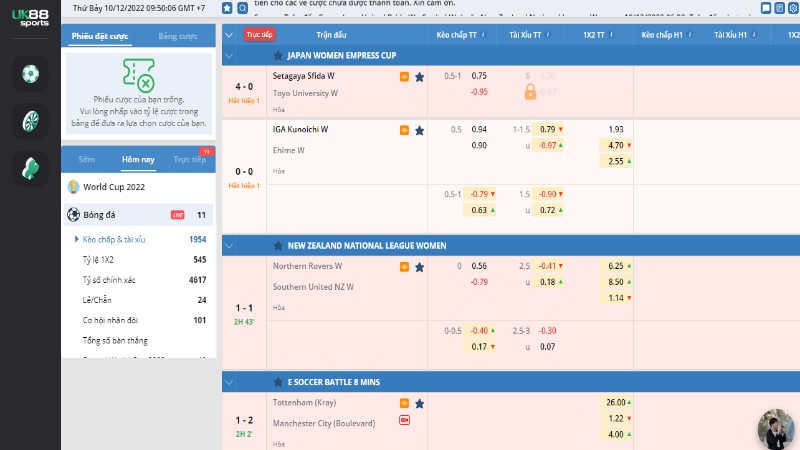This screenshot has height=450, width=800.
Task: Click the red Trực tiếp live button
Action: click(x=259, y=35)
